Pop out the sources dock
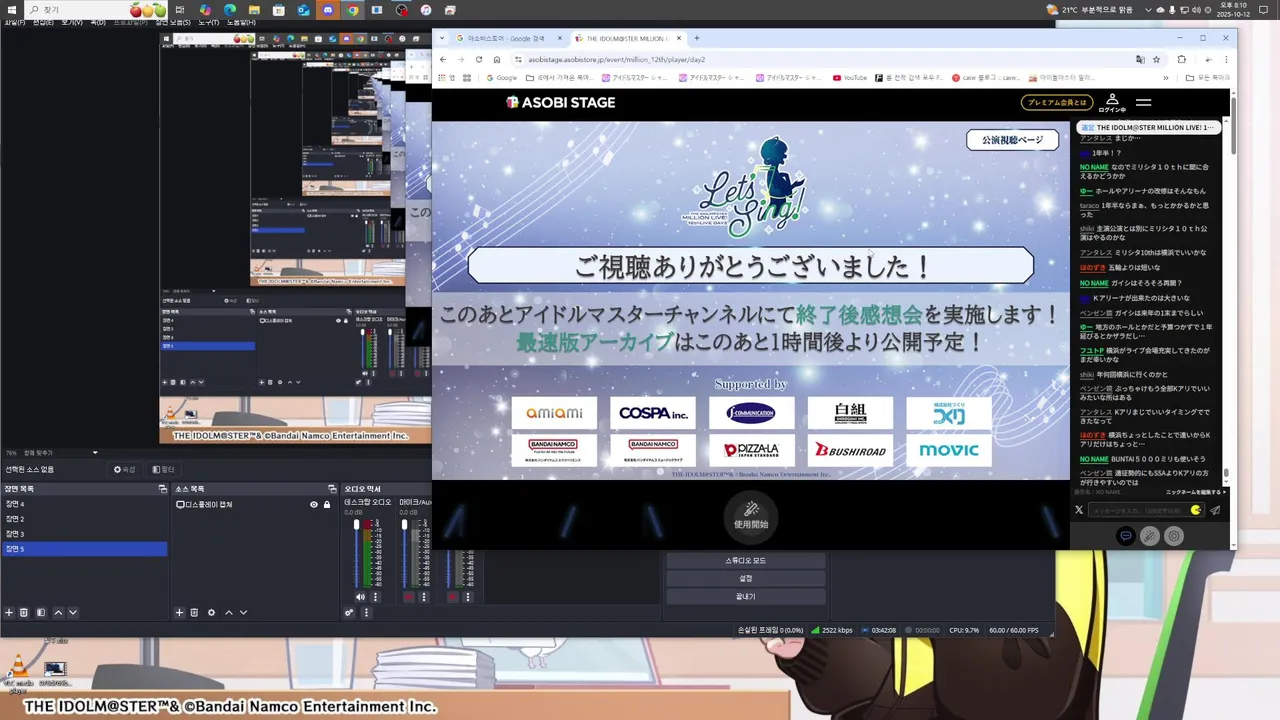Image resolution: width=1280 pixels, height=720 pixels. [332, 489]
